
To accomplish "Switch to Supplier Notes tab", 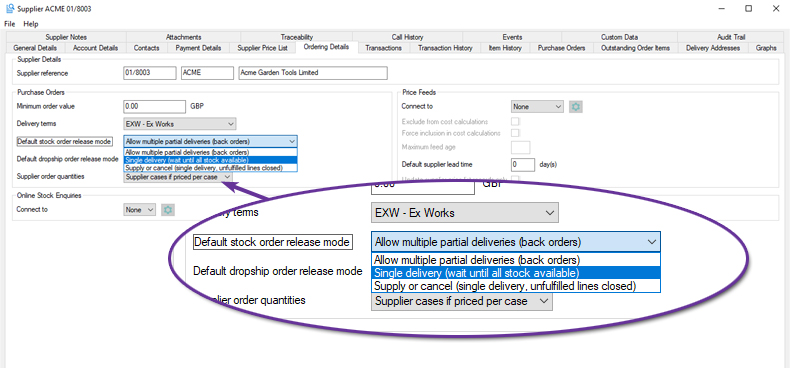I will coord(66,37).
